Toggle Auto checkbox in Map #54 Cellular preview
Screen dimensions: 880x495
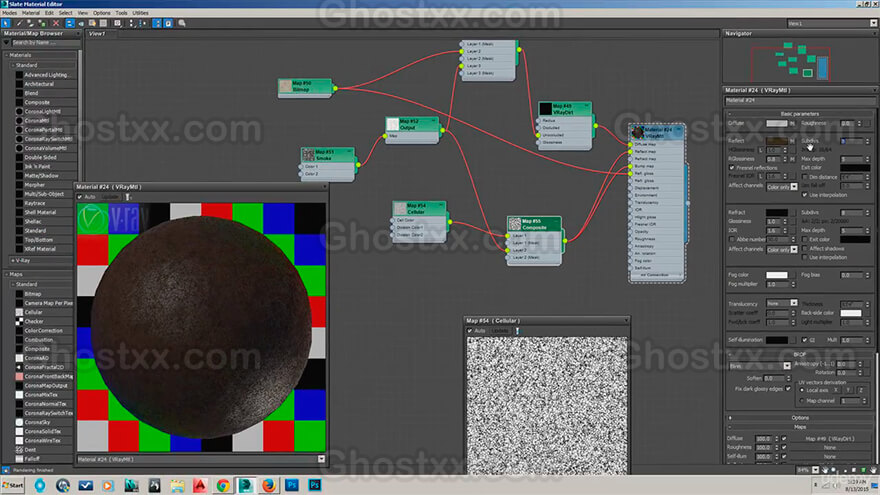point(470,331)
